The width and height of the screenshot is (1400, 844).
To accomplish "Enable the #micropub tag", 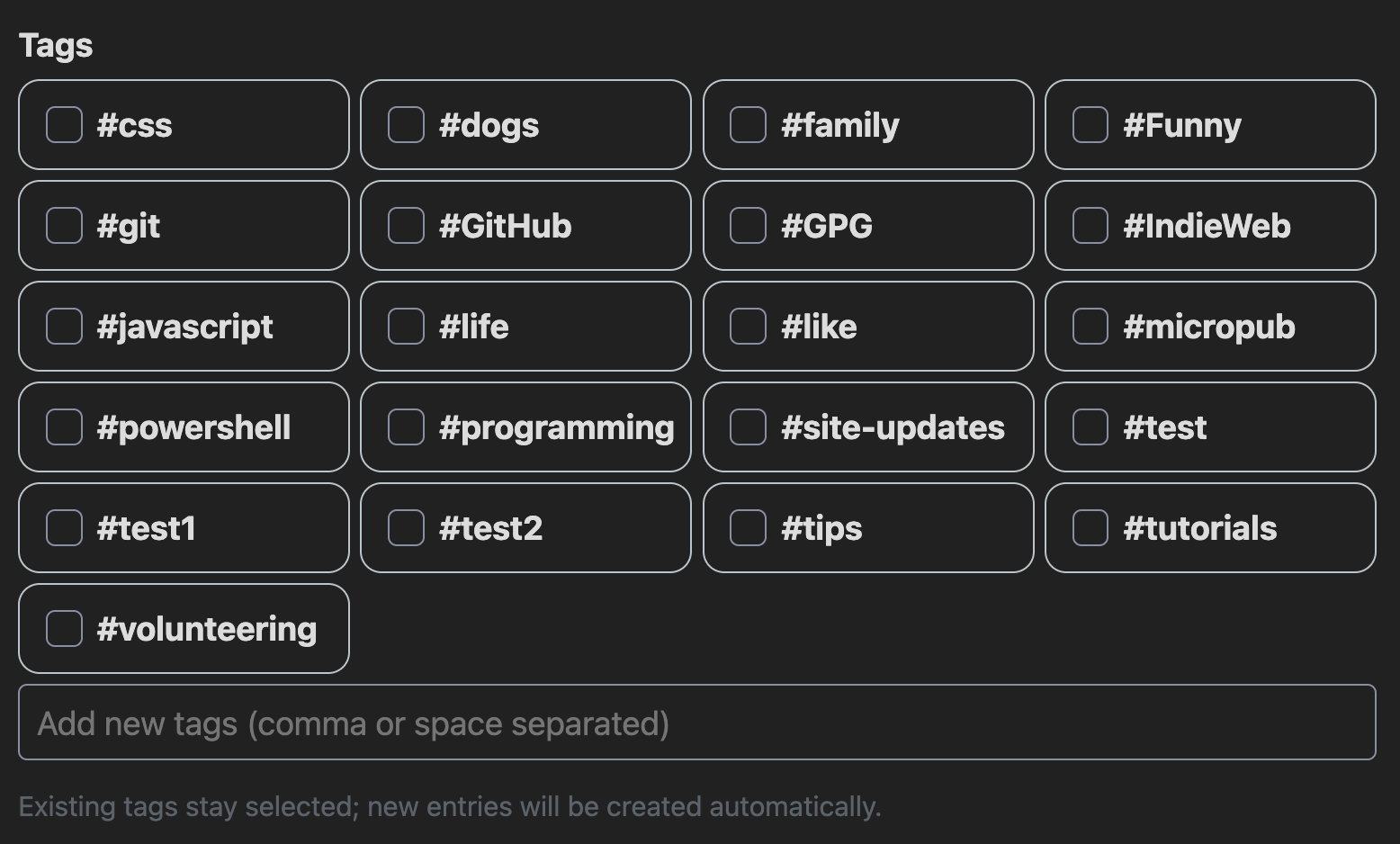I will [1089, 327].
